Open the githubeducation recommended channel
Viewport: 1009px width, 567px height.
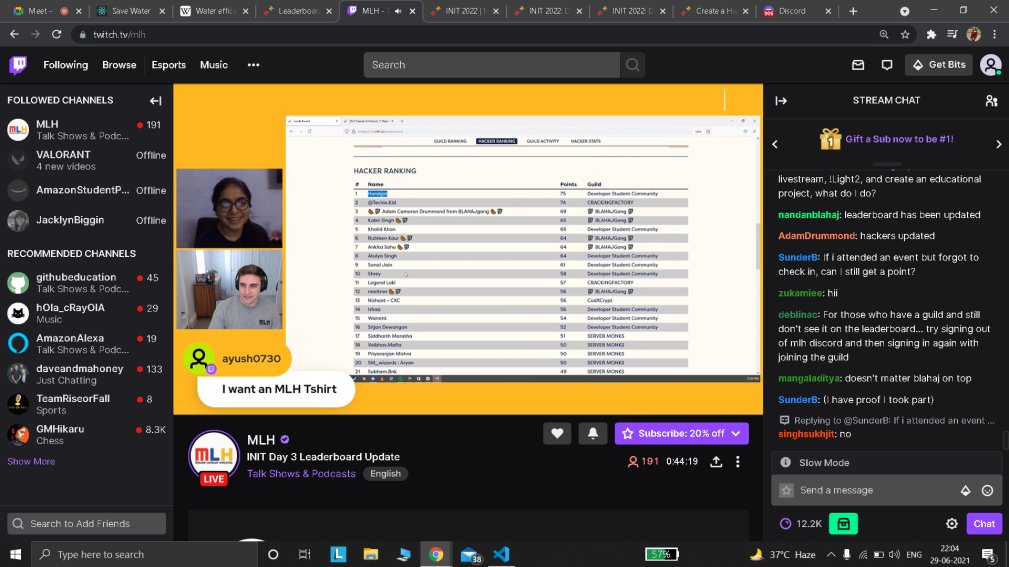coord(86,283)
